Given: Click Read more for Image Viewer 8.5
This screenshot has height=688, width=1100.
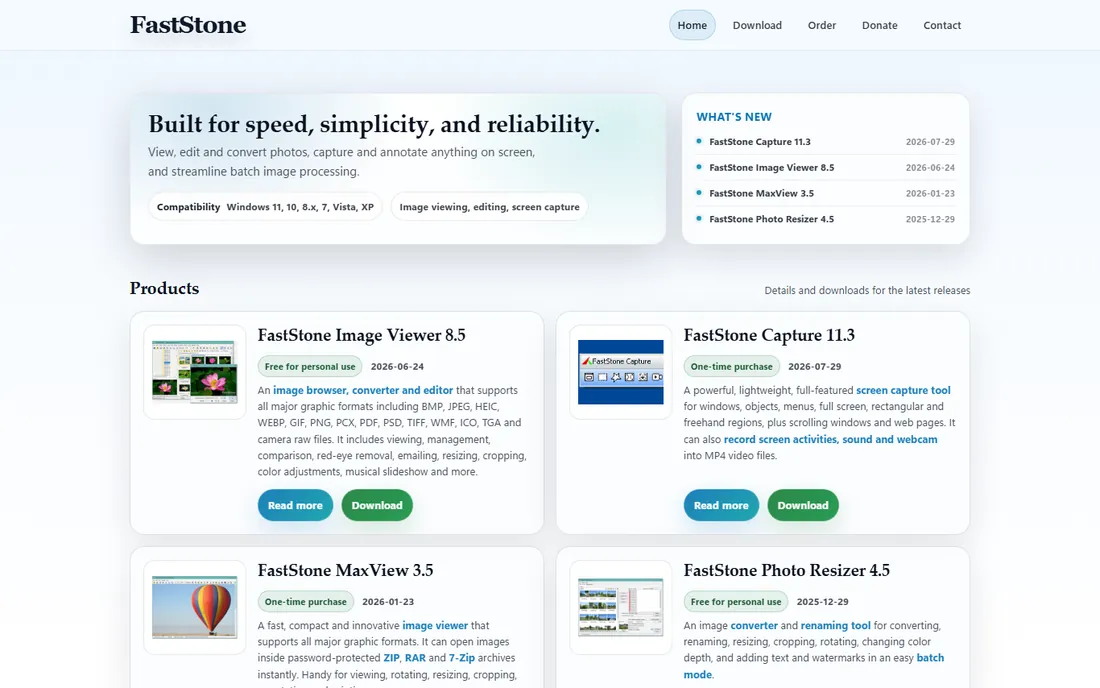Looking at the screenshot, I should pos(295,505).
